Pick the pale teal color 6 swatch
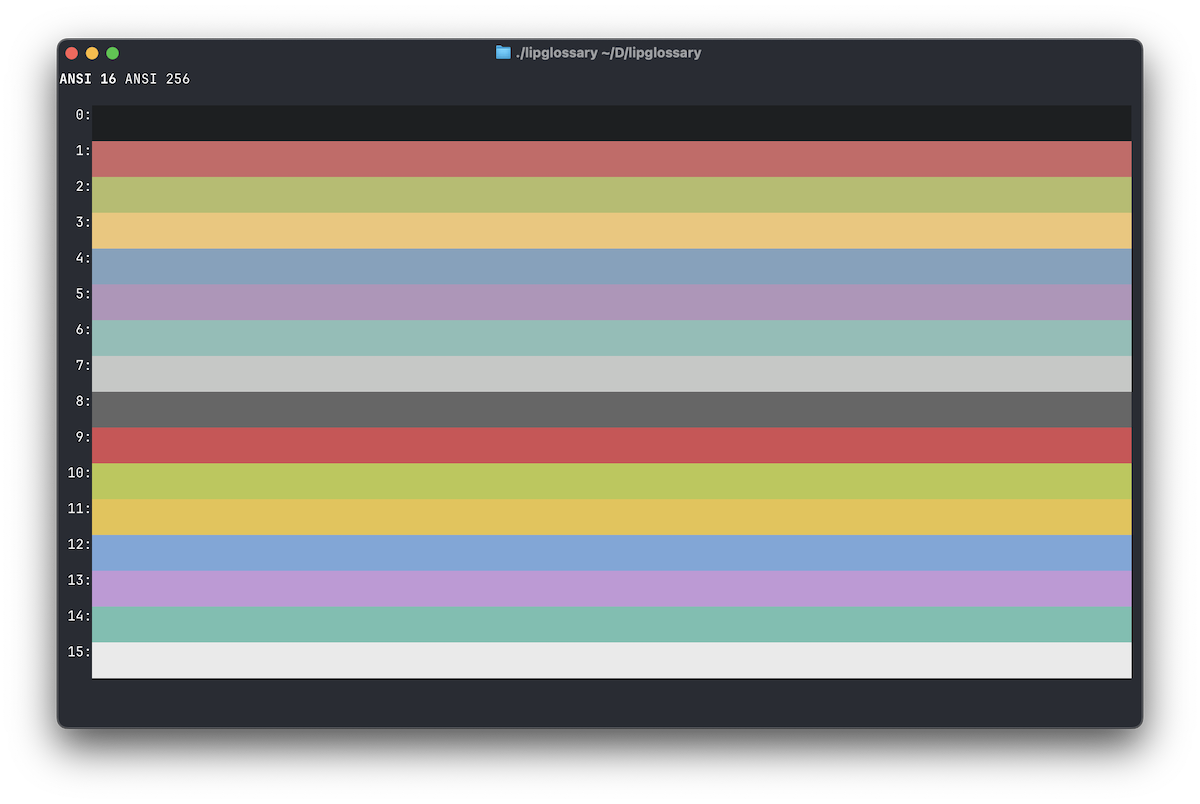This screenshot has width=1200, height=804. pos(611,338)
